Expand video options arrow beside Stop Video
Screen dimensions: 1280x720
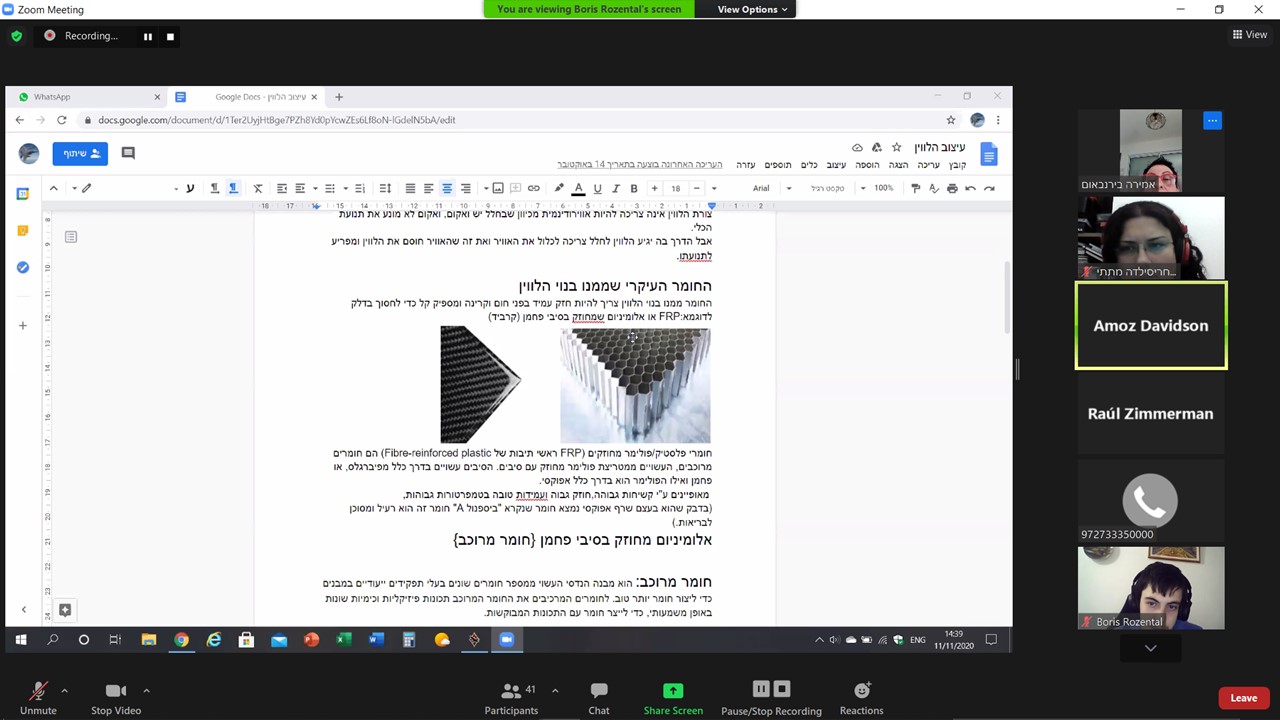[146, 690]
